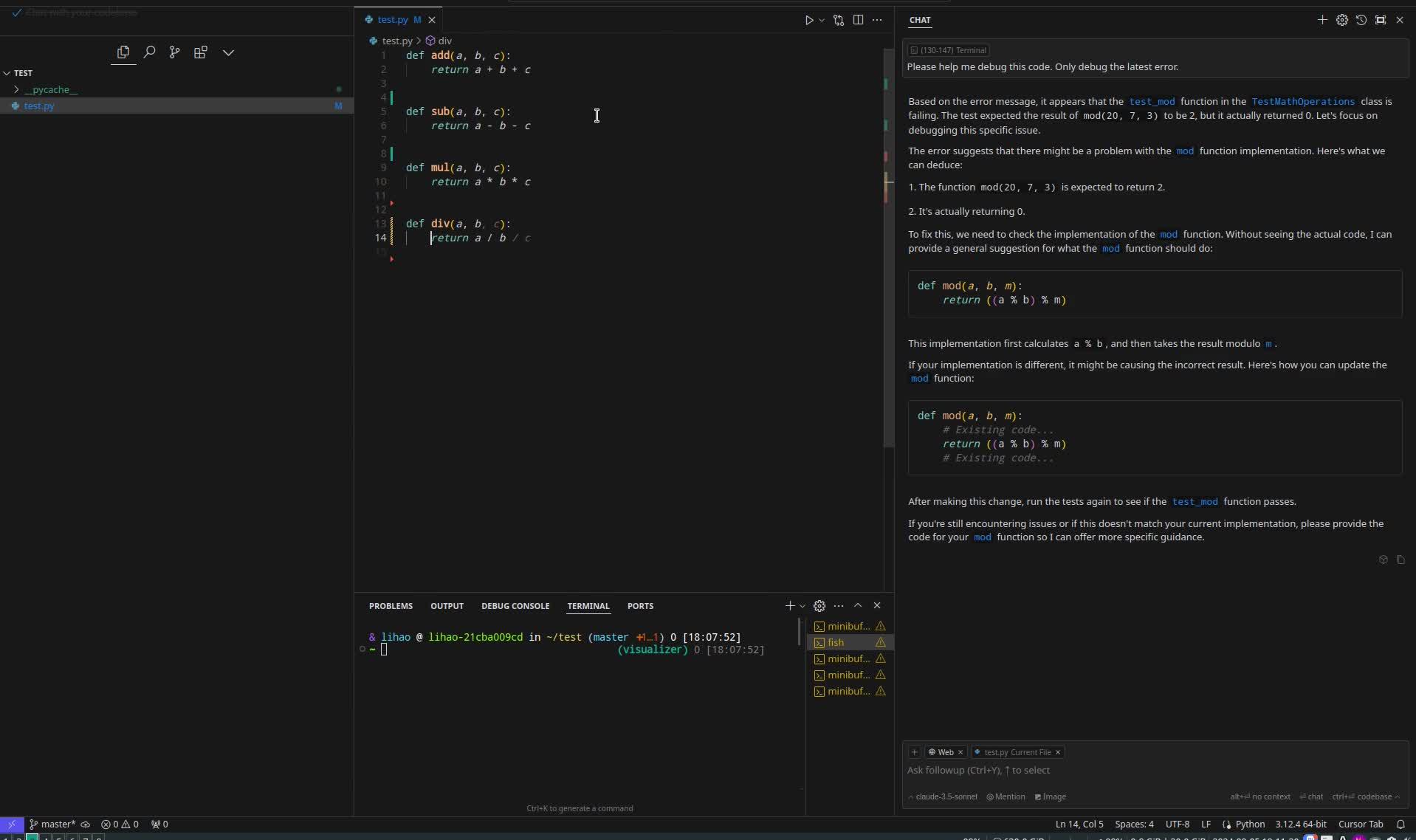Open terminal panel settings gear
This screenshot has width=1416, height=840.
tap(819, 606)
